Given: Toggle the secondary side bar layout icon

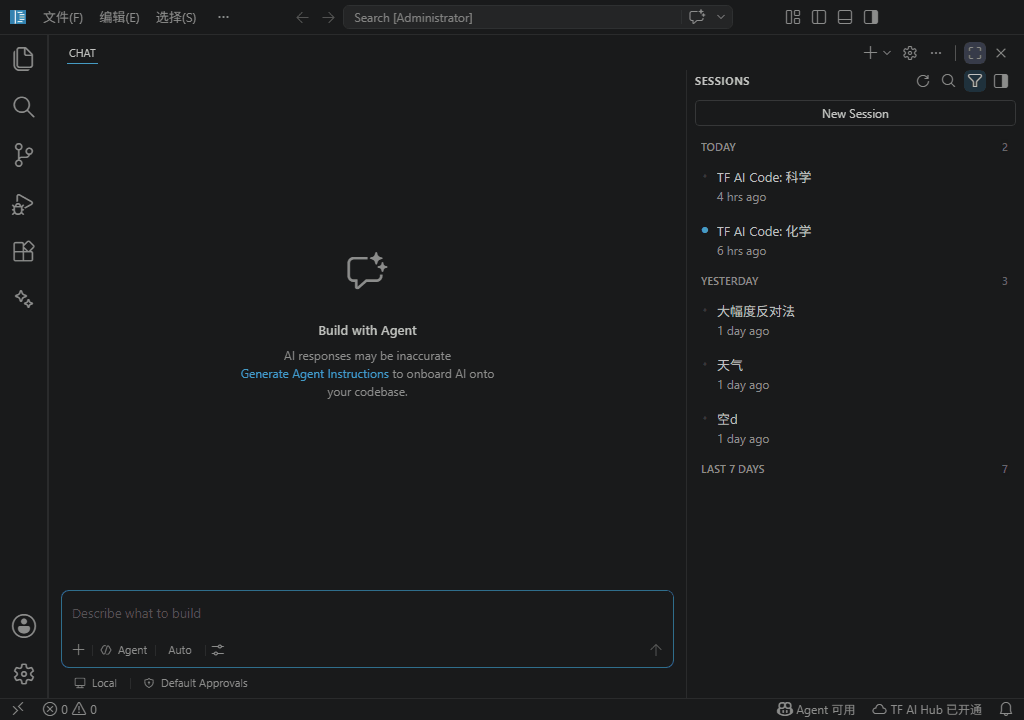Looking at the screenshot, I should click(x=871, y=17).
